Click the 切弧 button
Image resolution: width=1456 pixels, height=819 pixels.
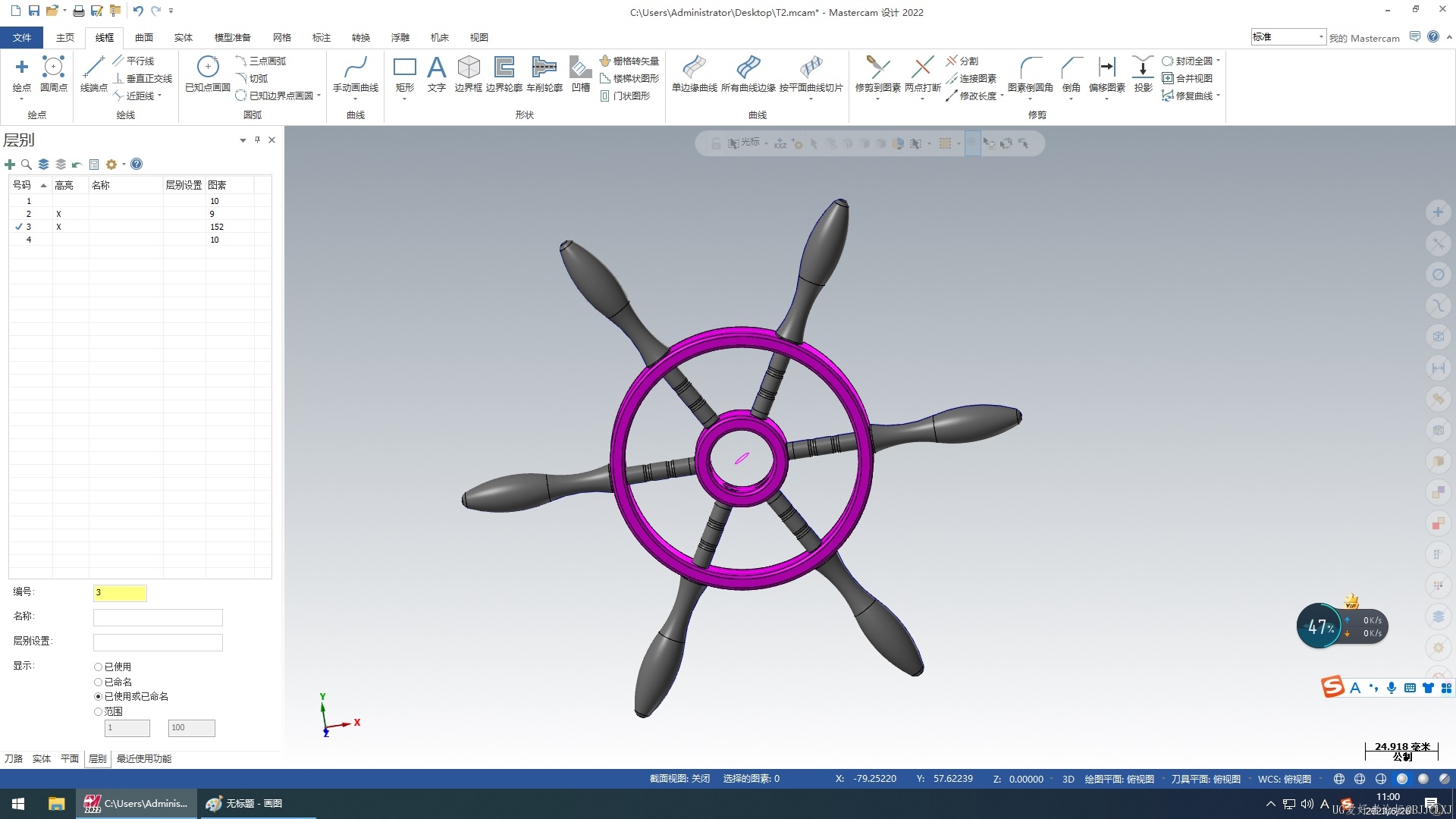click(x=252, y=79)
